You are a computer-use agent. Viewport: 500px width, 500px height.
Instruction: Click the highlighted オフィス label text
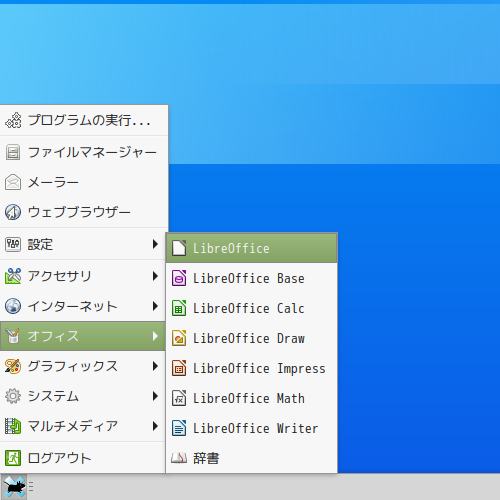point(53,336)
